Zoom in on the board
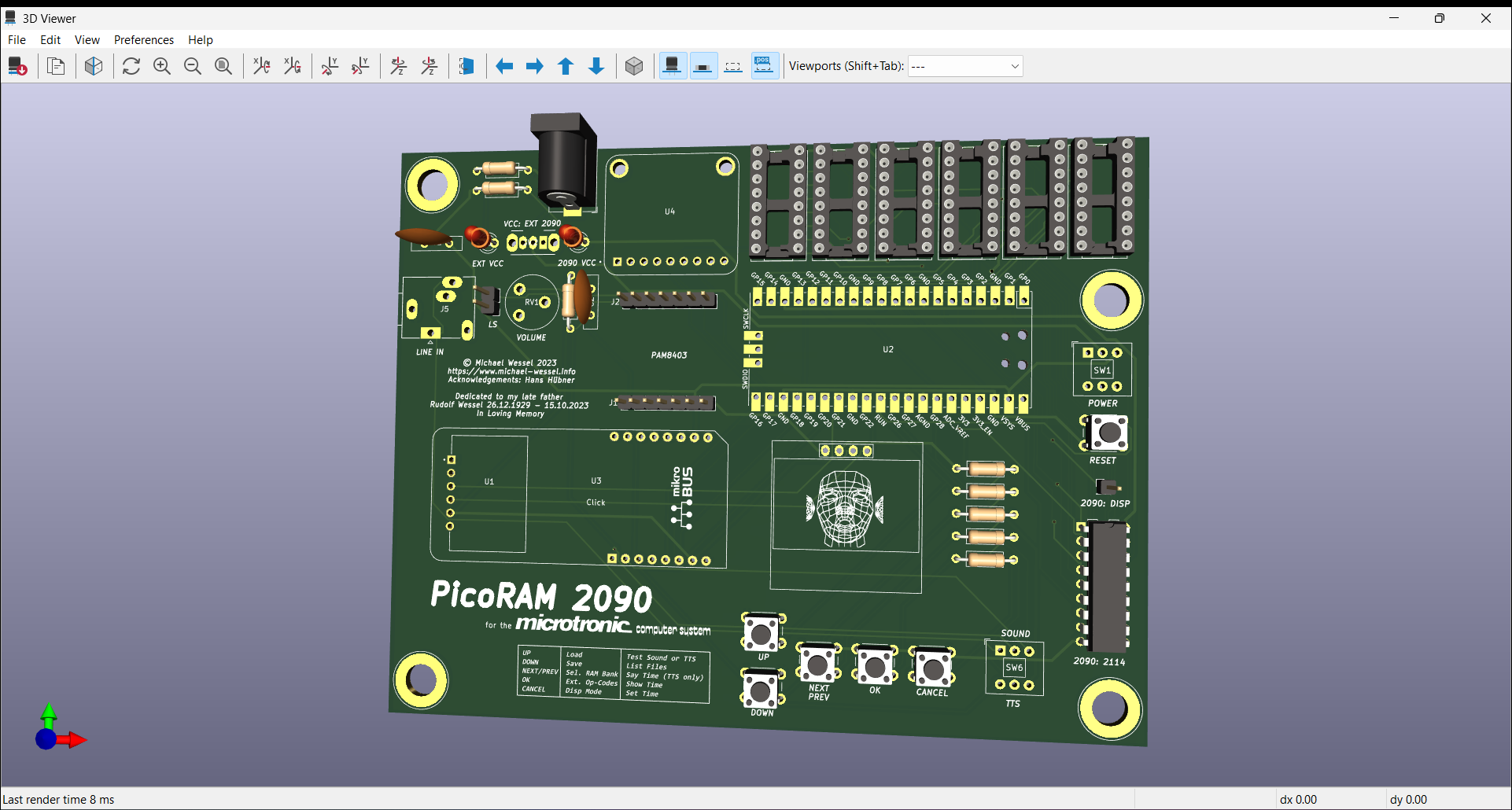1512x810 pixels. click(x=162, y=66)
